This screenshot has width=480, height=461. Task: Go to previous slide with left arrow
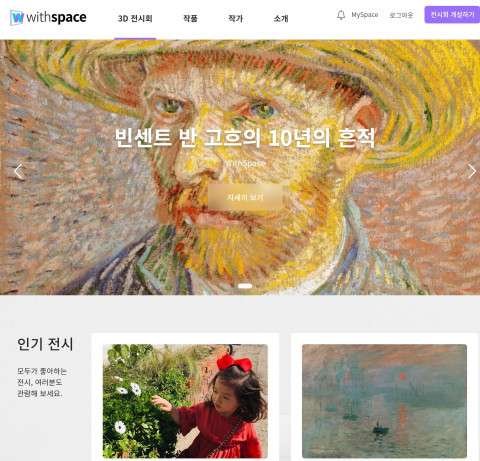19,172
